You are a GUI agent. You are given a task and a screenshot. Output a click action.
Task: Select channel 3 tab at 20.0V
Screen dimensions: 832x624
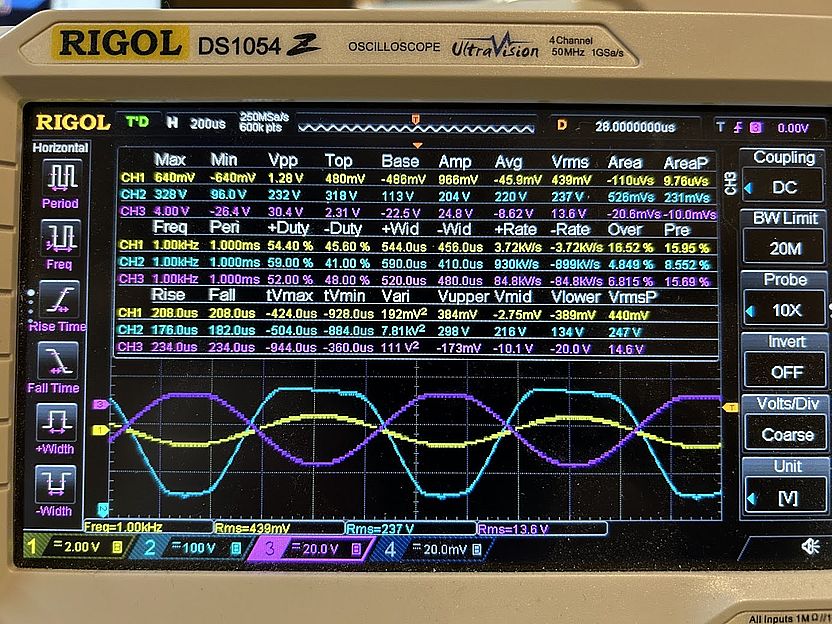pos(313,549)
